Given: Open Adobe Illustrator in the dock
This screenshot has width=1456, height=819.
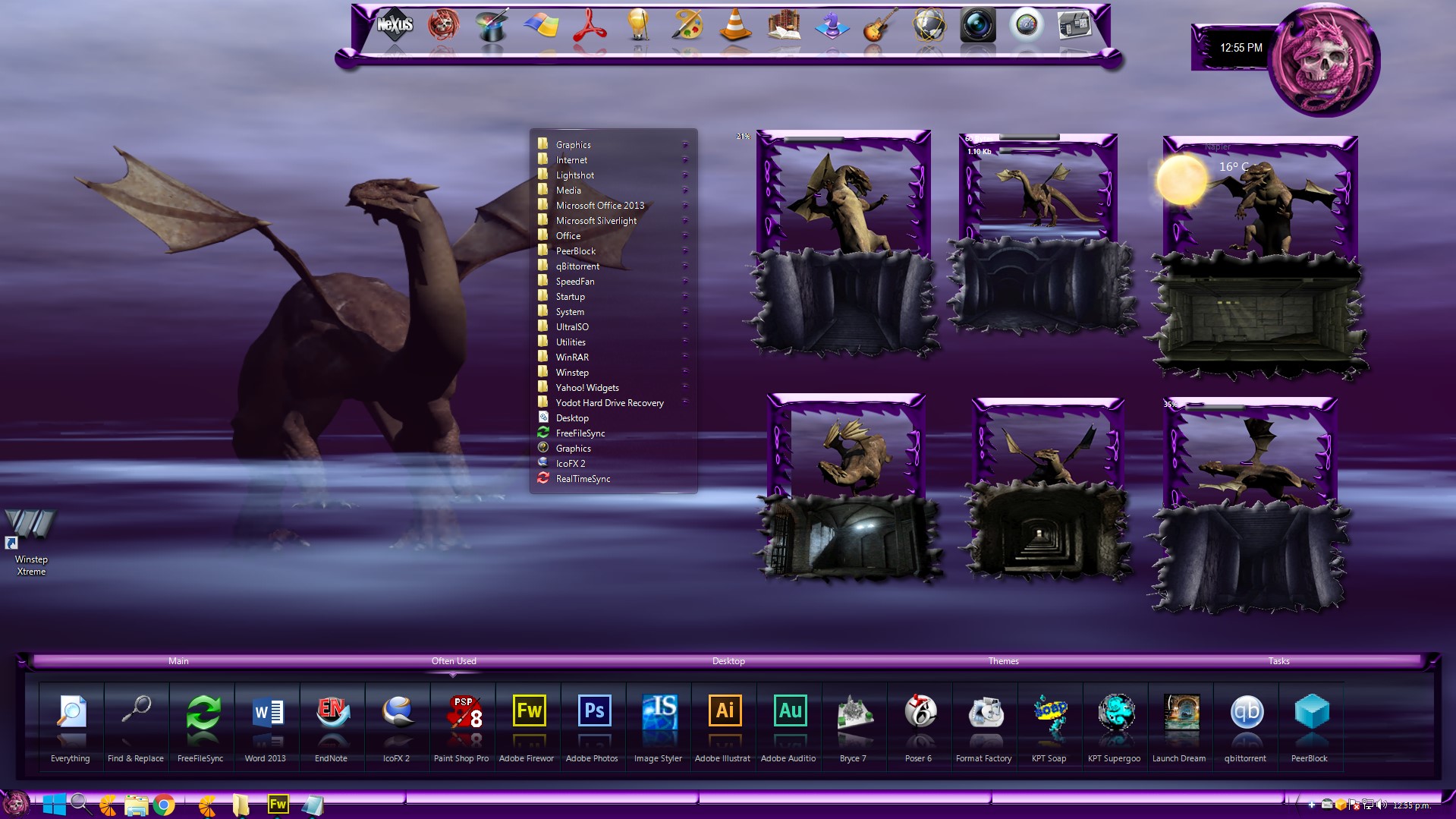Looking at the screenshot, I should coord(724,712).
